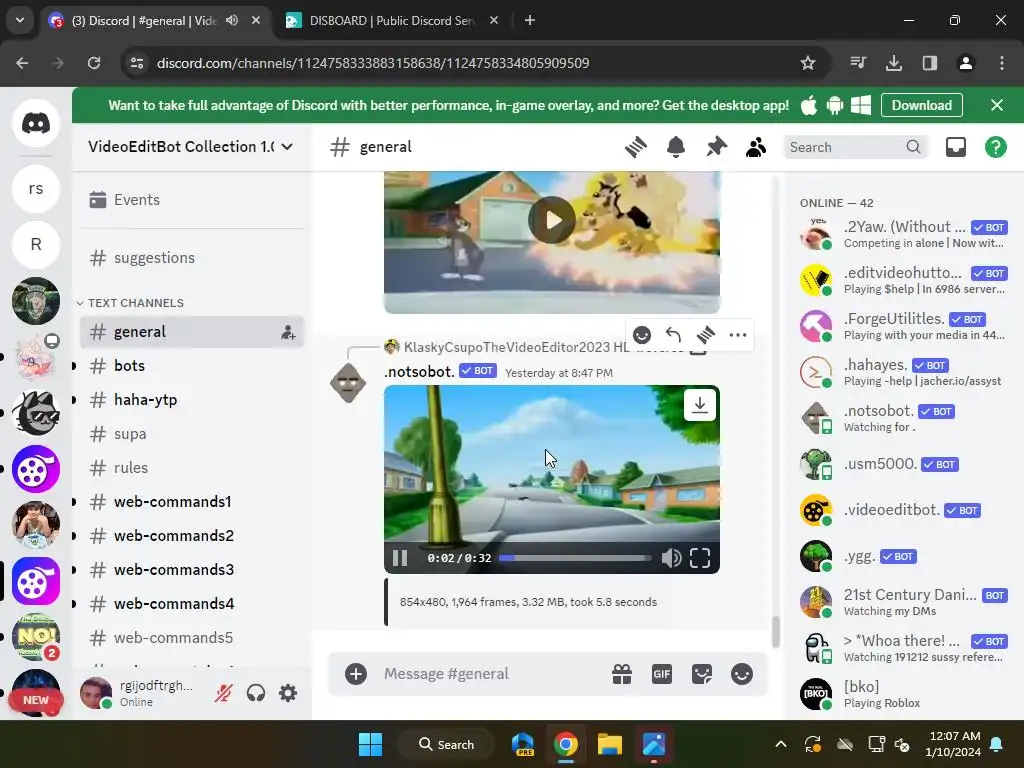Click the Download desktop app button
Viewport: 1024px width, 768px height.
coord(921,105)
